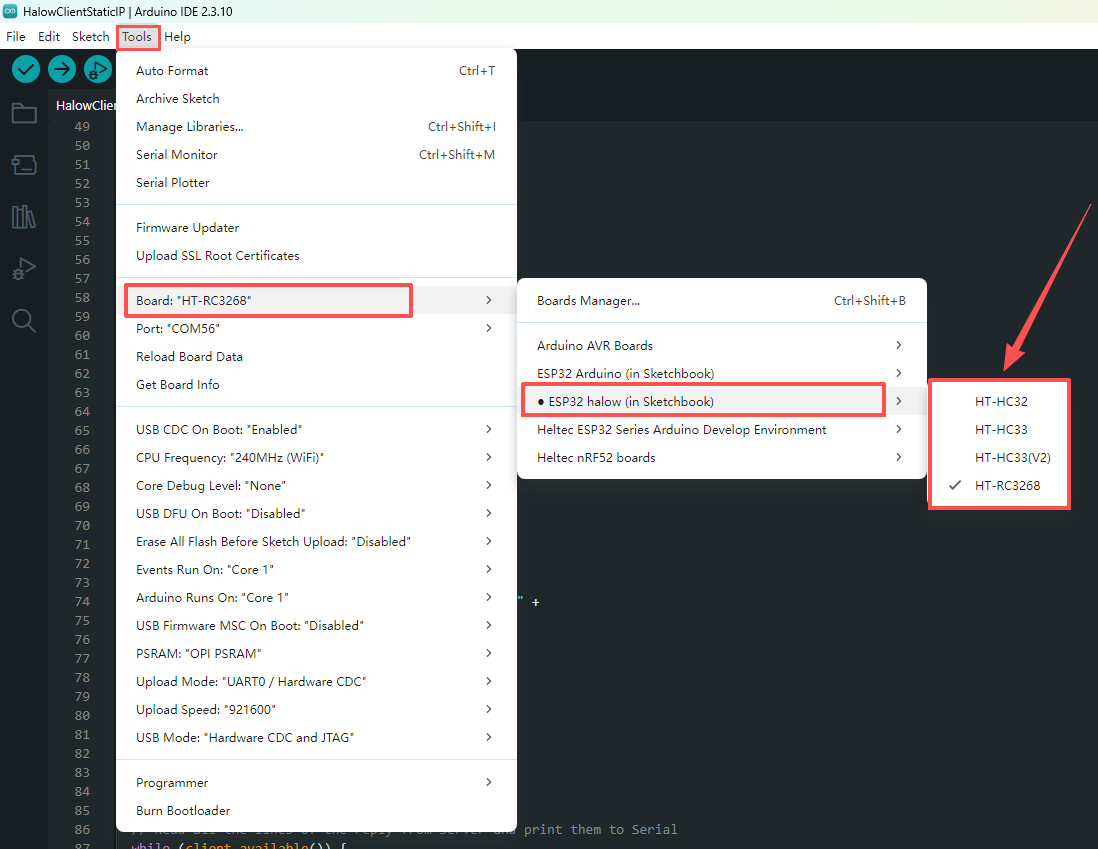Screen dimensions: 1098x849
Task: Expand Events Run On options
Action: pos(317,570)
